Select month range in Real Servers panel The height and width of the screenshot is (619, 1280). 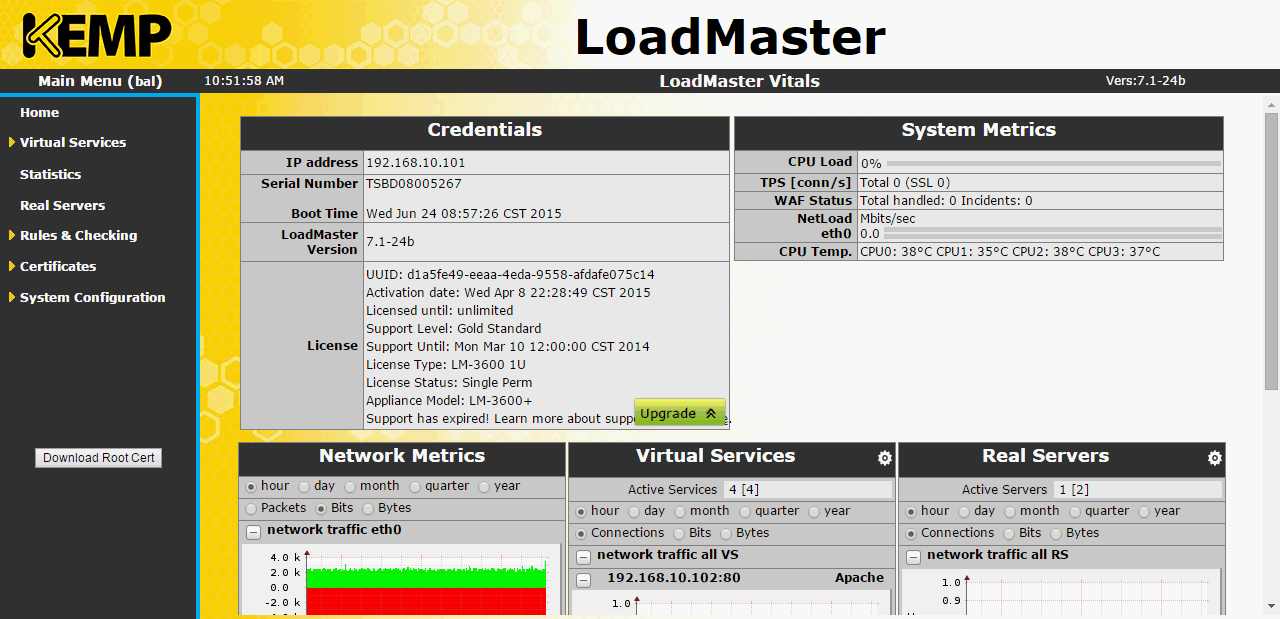click(x=1010, y=512)
